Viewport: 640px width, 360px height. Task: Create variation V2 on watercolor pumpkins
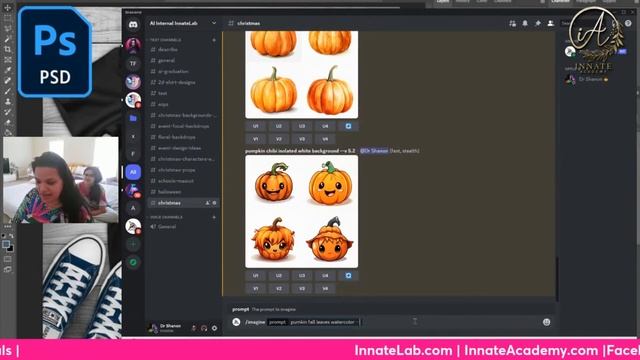(x=278, y=139)
